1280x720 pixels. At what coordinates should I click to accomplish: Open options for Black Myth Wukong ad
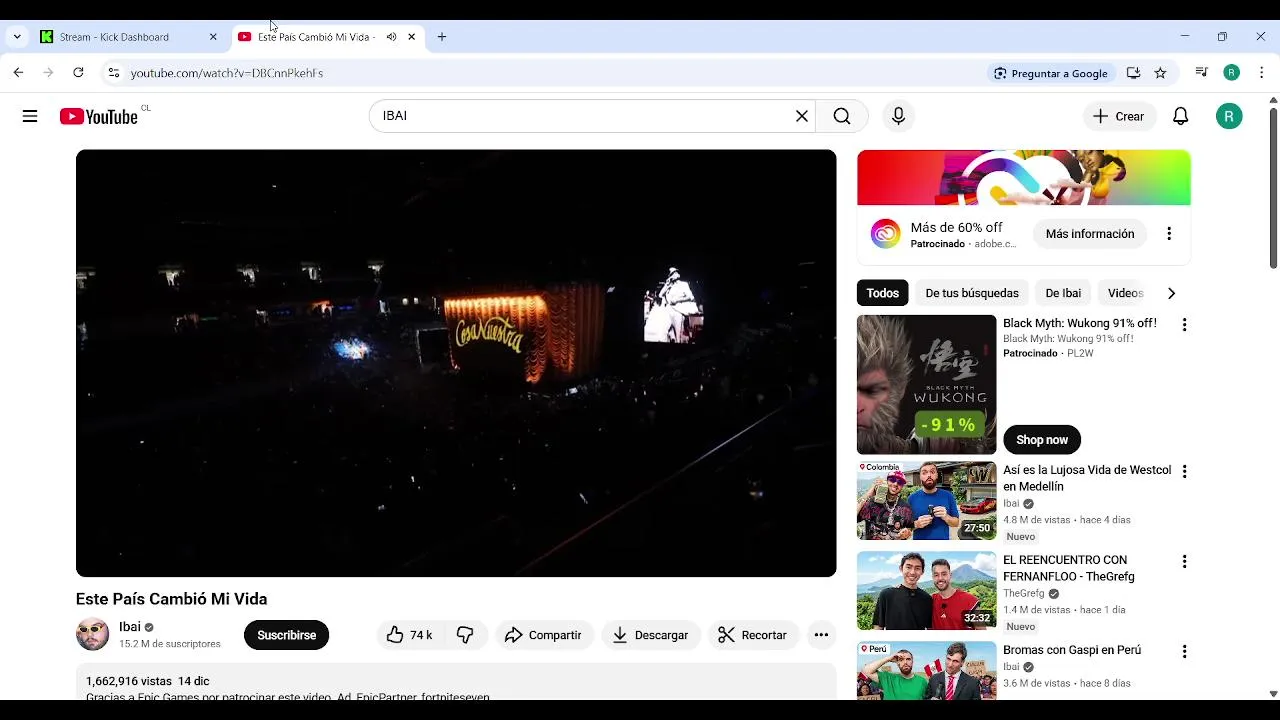pos(1184,325)
